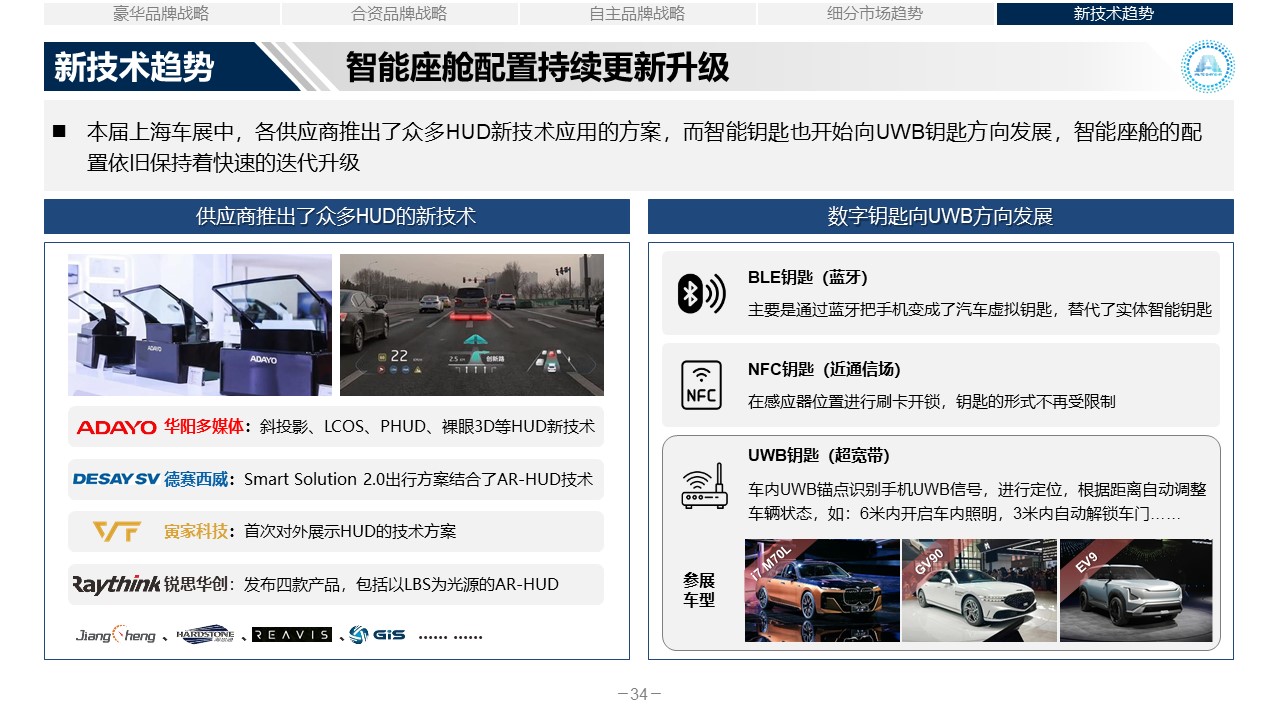Click the circular logo at top right
1280x720 pixels.
[1207, 67]
